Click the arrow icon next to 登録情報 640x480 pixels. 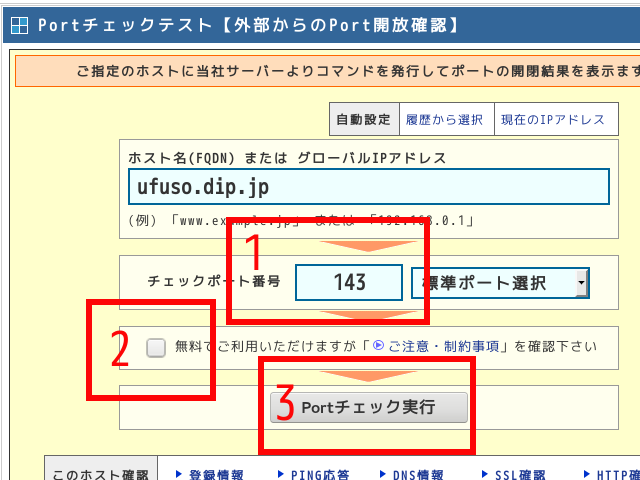tap(178, 474)
